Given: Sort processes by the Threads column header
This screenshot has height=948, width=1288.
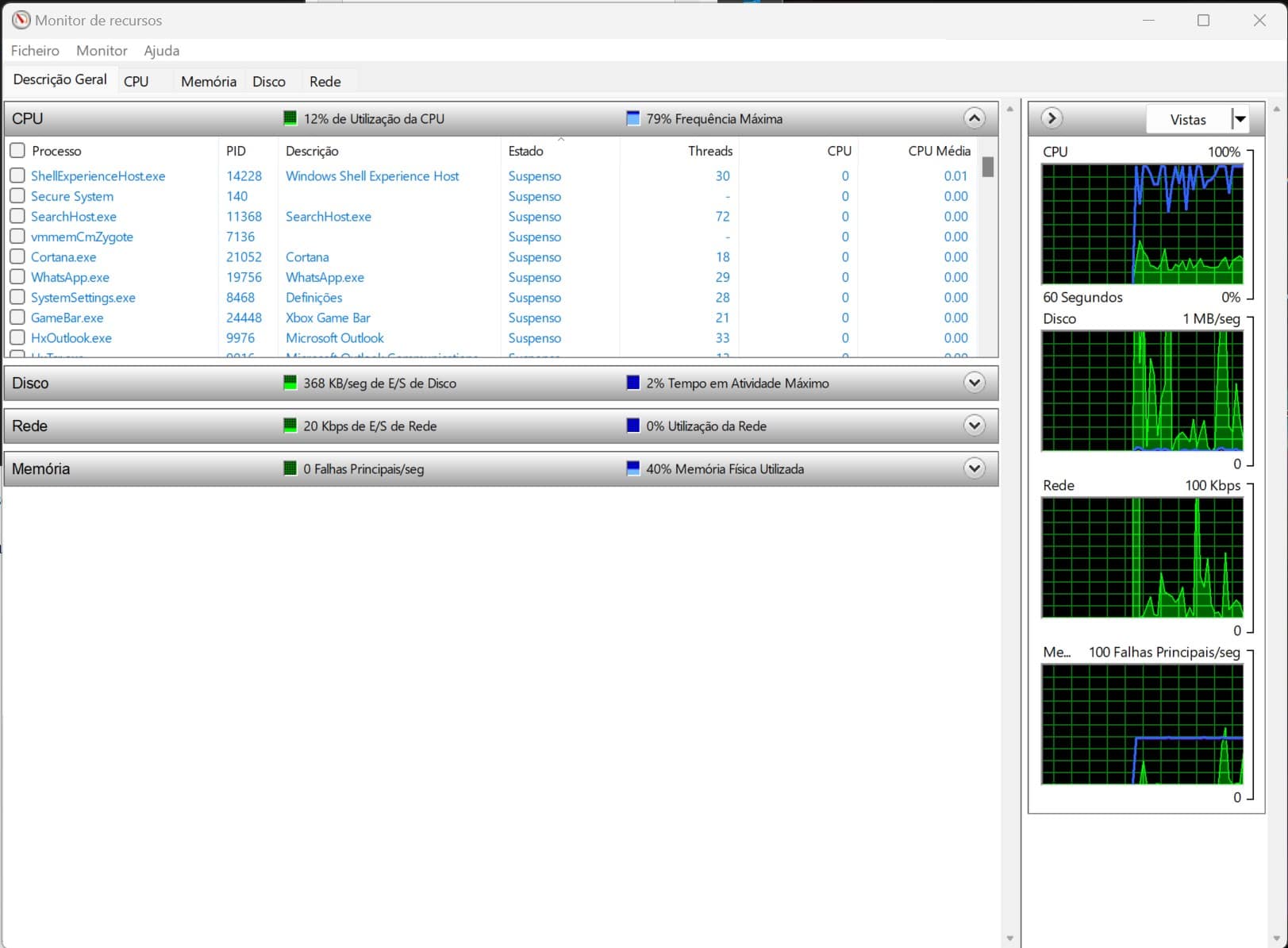Looking at the screenshot, I should (709, 151).
